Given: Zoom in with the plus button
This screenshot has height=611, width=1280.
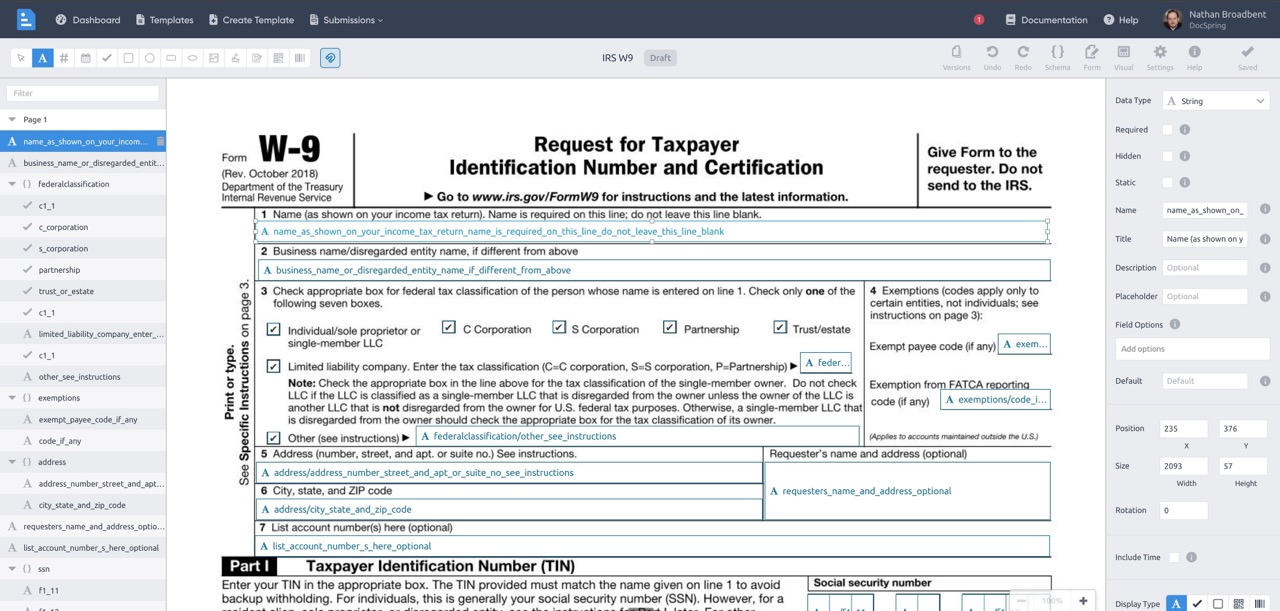Looking at the screenshot, I should click(x=1083, y=601).
